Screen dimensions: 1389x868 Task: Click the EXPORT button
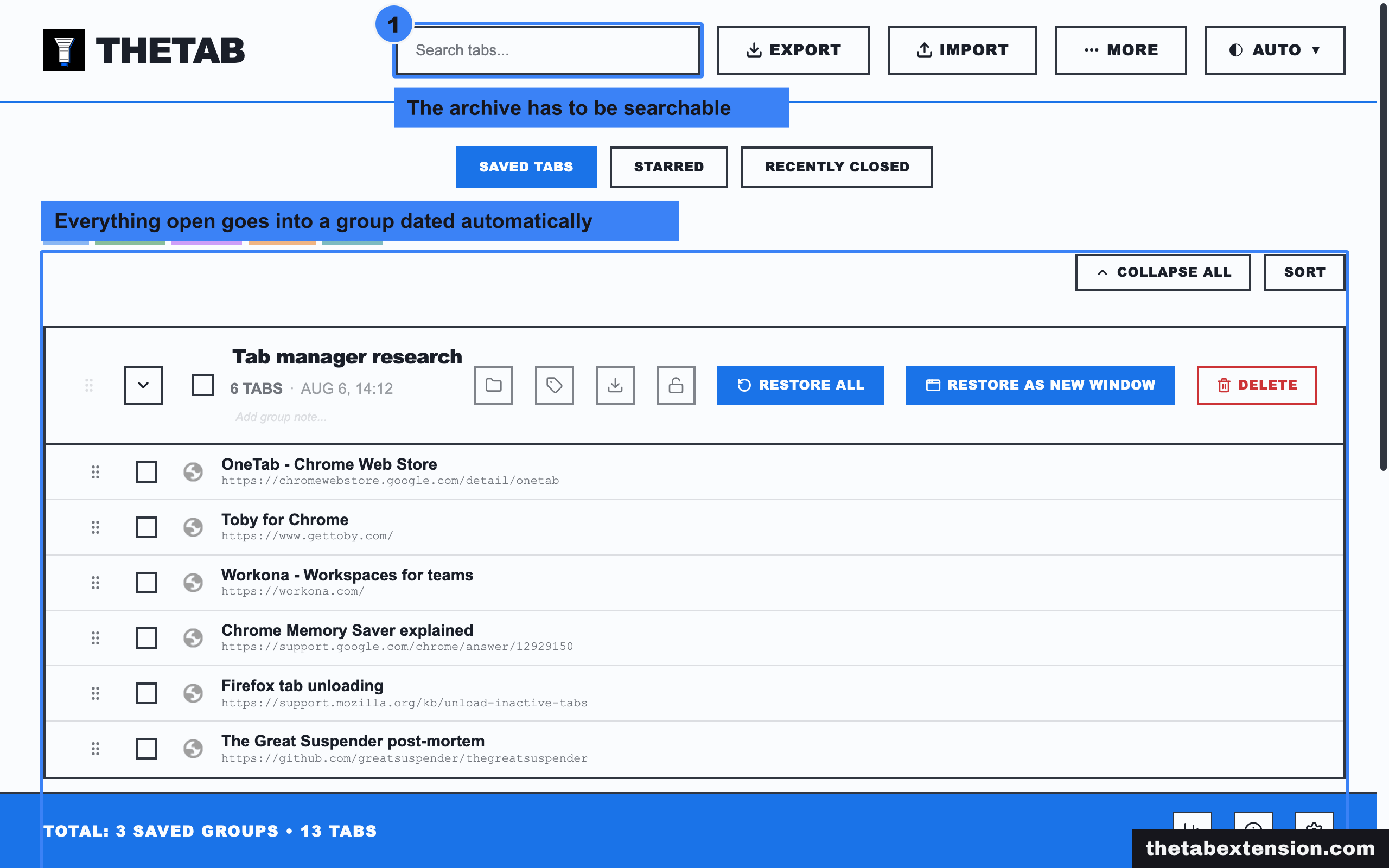(793, 50)
